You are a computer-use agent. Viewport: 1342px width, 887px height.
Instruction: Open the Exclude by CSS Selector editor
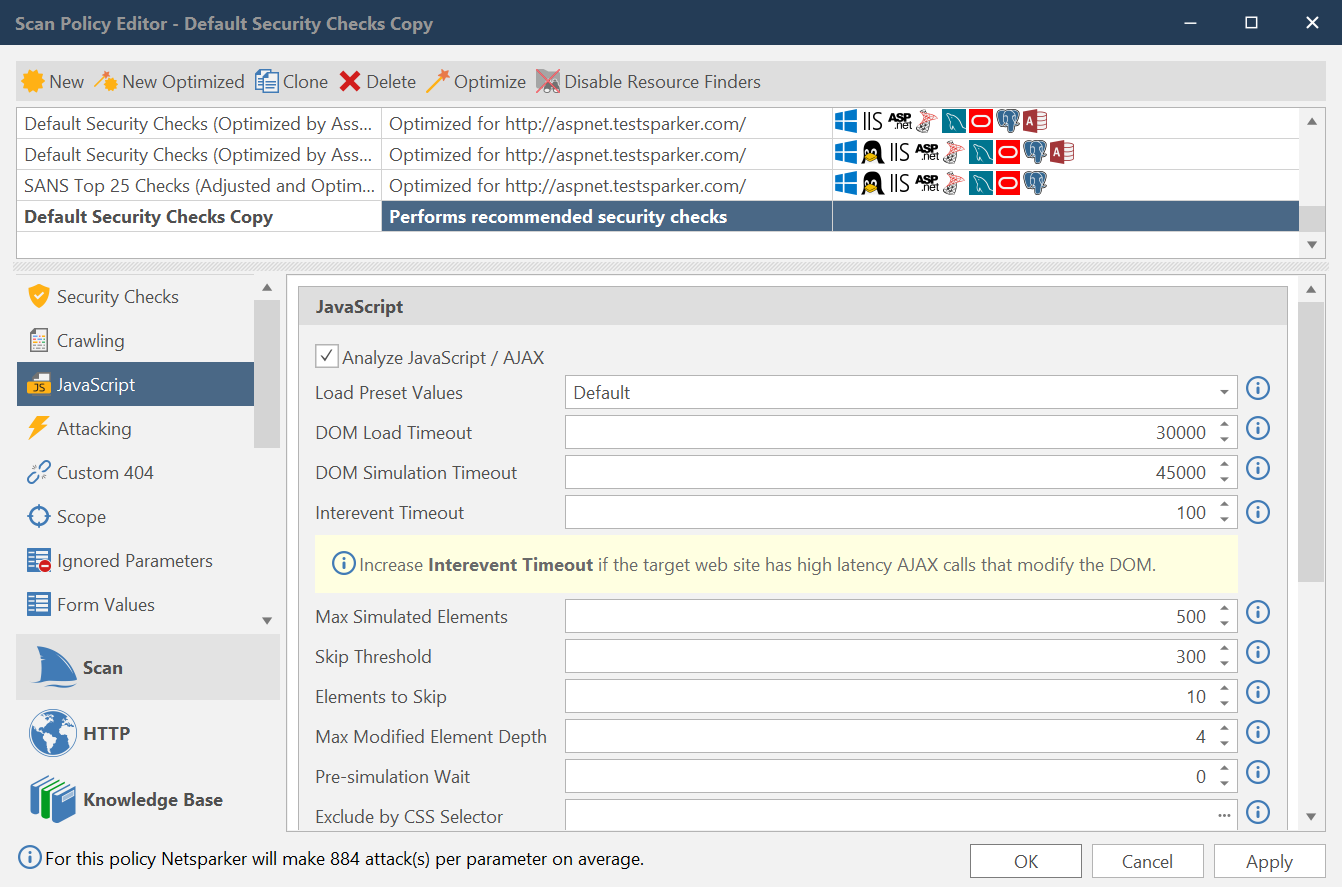[1223, 816]
